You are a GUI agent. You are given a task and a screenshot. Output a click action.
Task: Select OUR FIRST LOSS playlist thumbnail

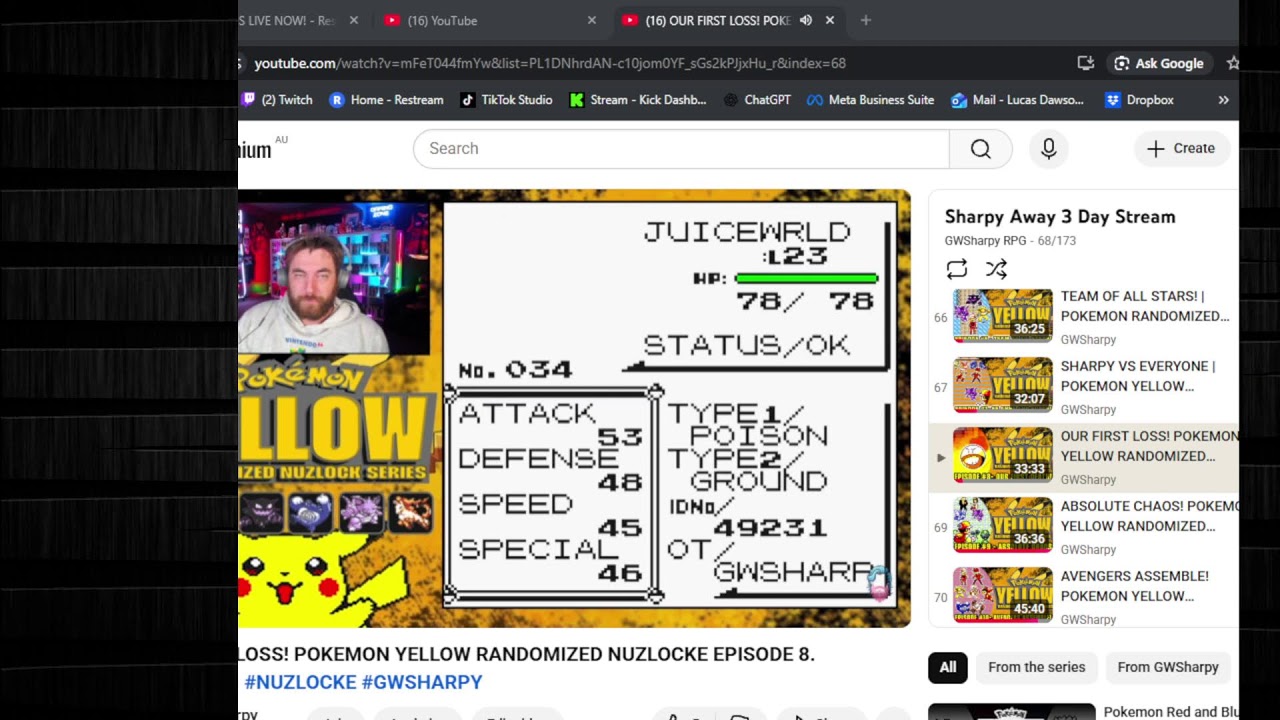coord(1003,456)
